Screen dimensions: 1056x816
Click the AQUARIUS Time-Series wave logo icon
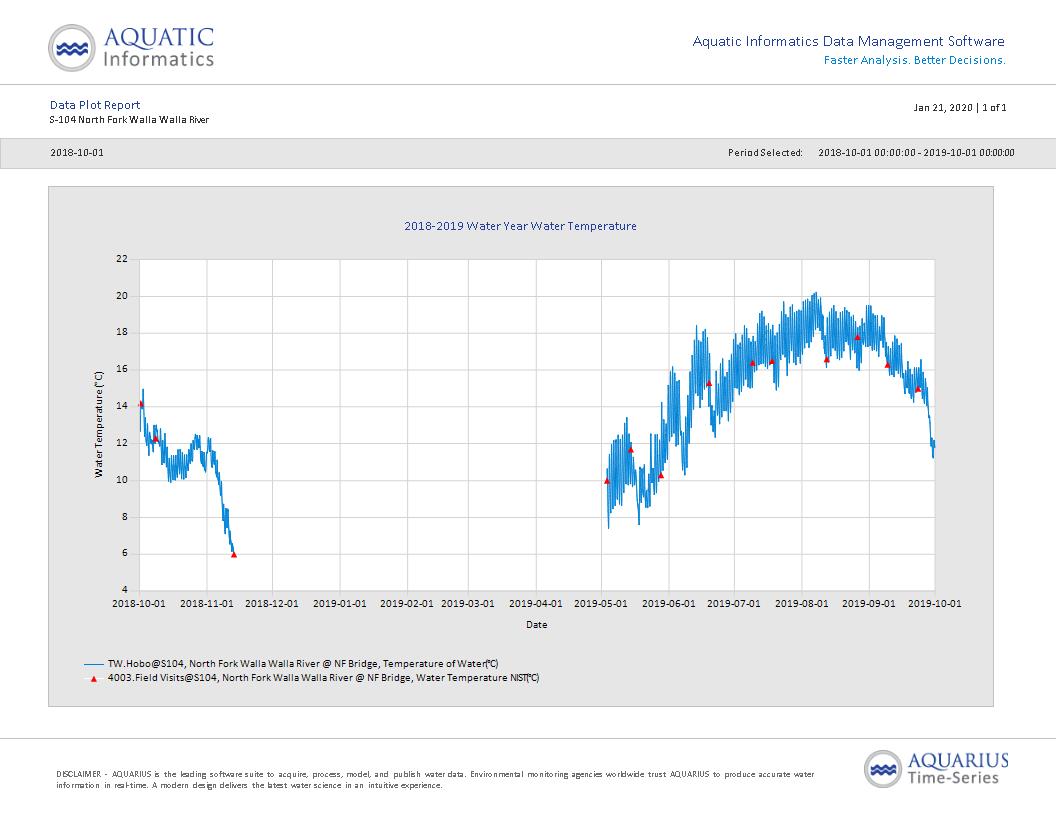click(882, 768)
